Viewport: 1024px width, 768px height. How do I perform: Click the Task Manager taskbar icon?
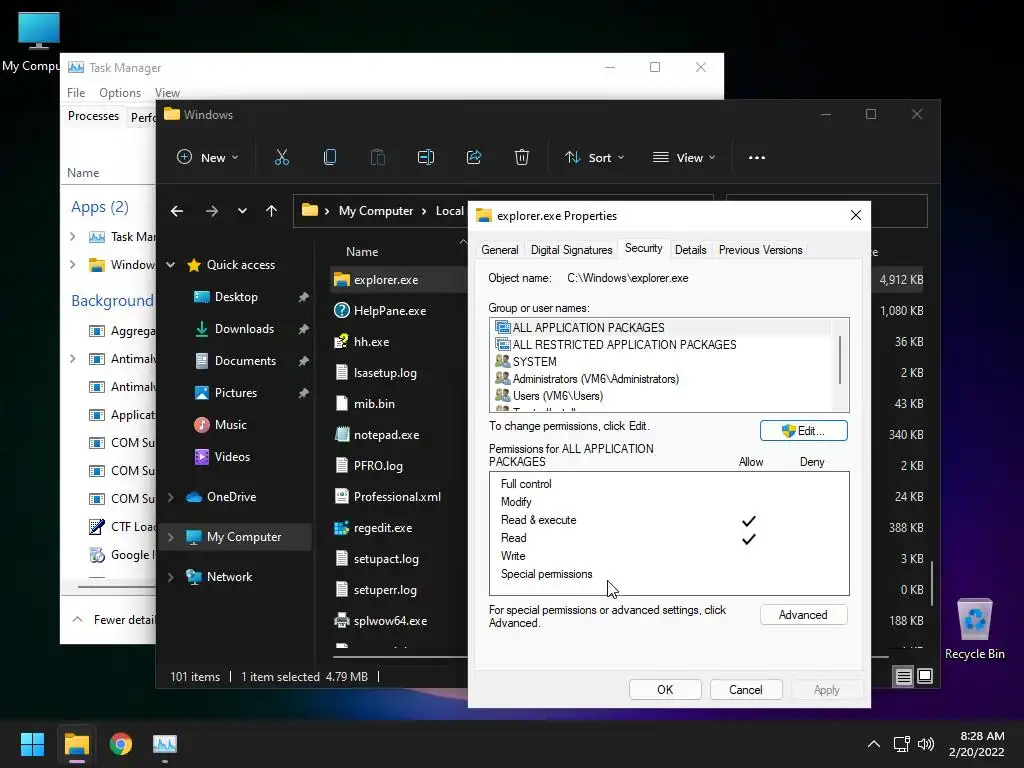click(x=165, y=744)
